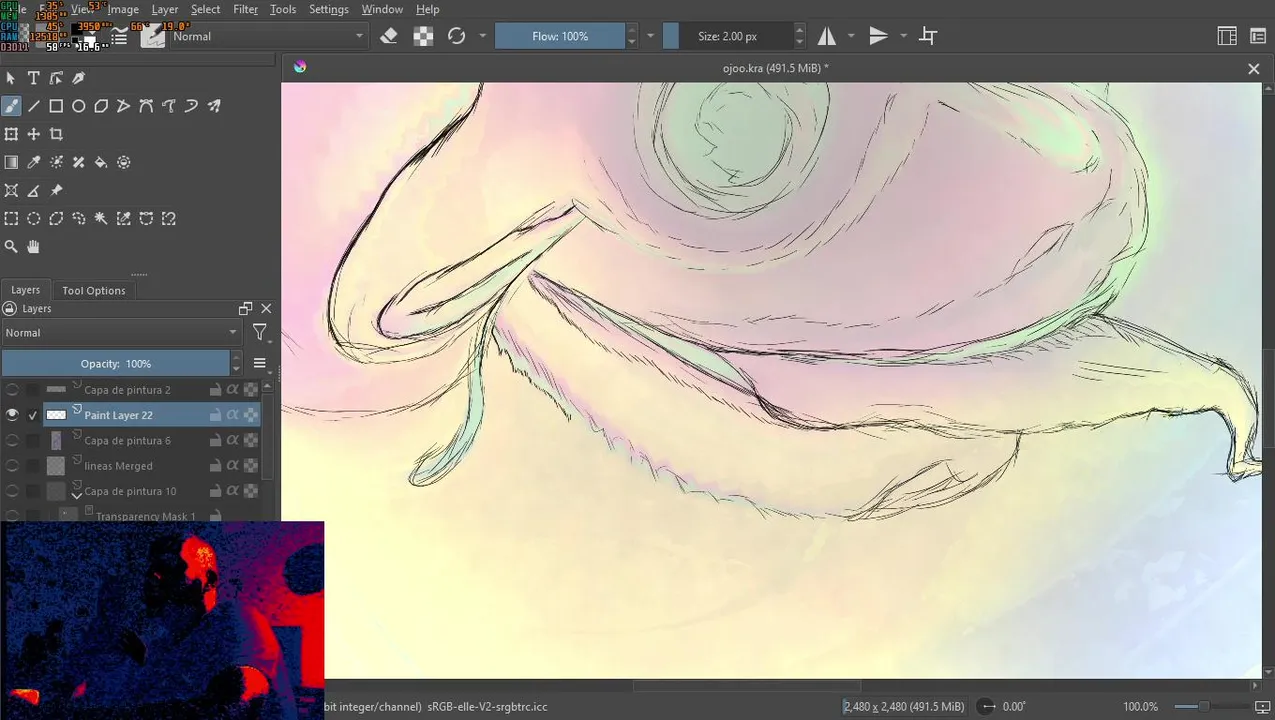The width and height of the screenshot is (1275, 720).
Task: Adjust the brush Size slider
Action: click(x=727, y=36)
